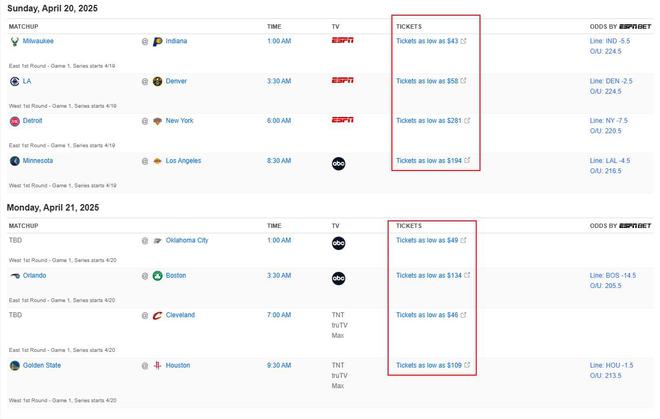Viewport: 660px width, 419px height.
Task: Open Tickets as low as $134 link
Action: pyautogui.click(x=428, y=275)
